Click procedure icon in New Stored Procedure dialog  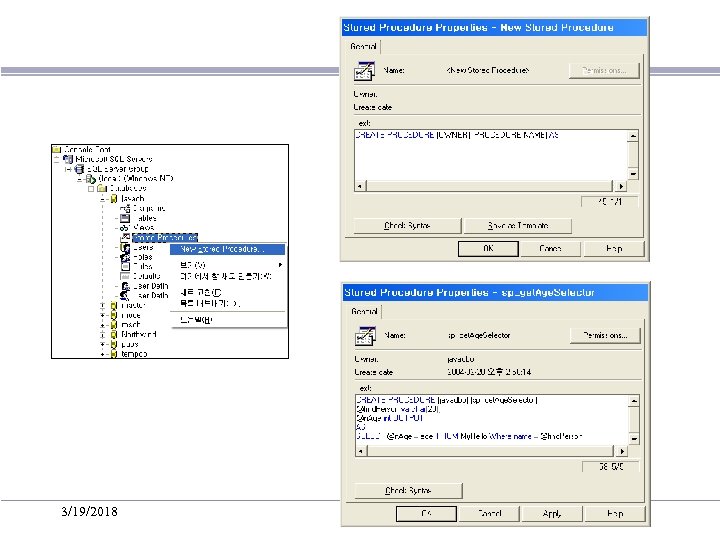click(364, 71)
